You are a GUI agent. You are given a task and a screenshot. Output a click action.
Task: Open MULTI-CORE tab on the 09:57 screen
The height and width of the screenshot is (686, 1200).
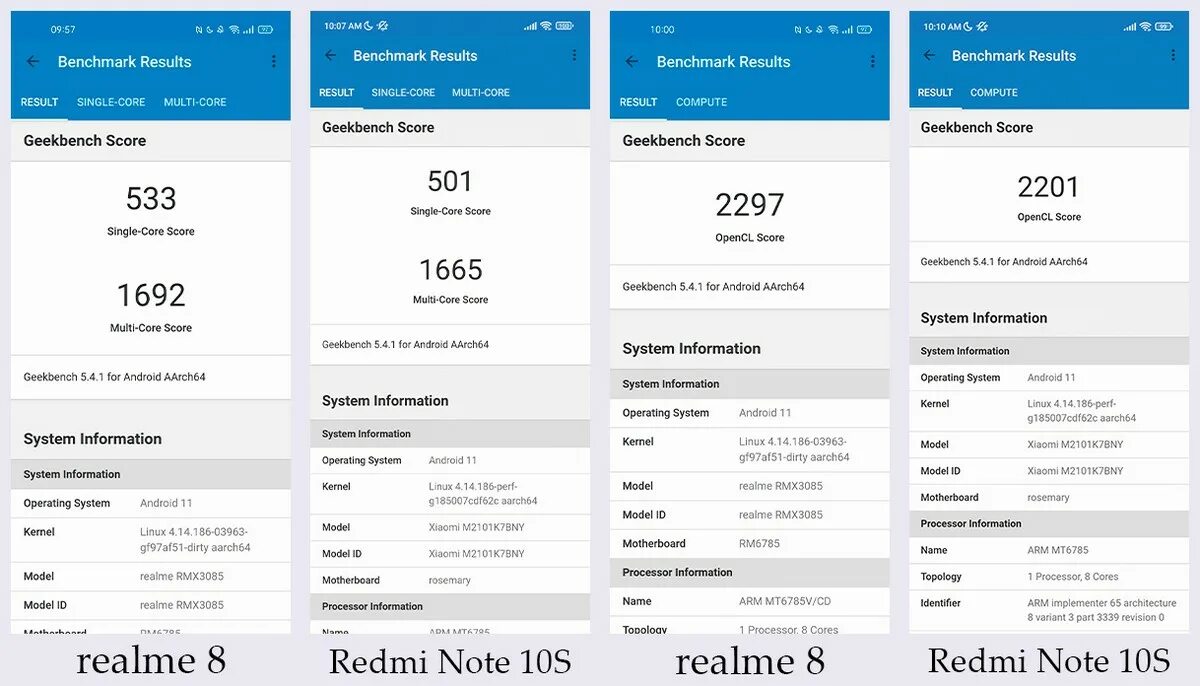point(195,102)
